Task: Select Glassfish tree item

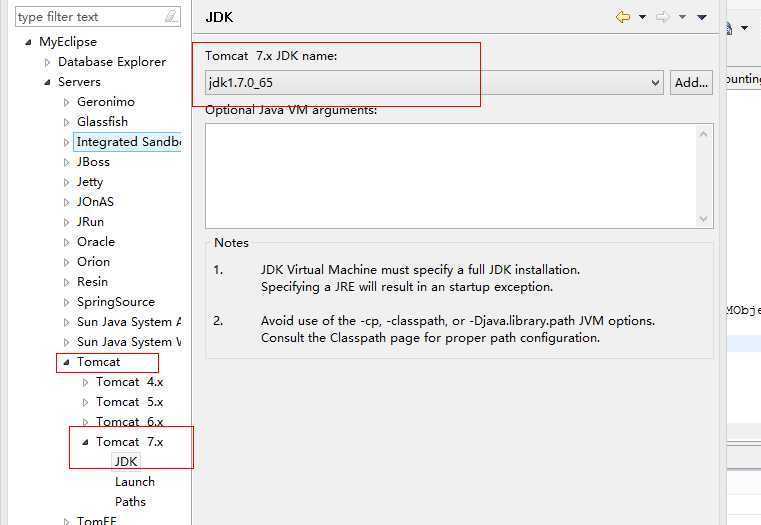Action: point(102,121)
